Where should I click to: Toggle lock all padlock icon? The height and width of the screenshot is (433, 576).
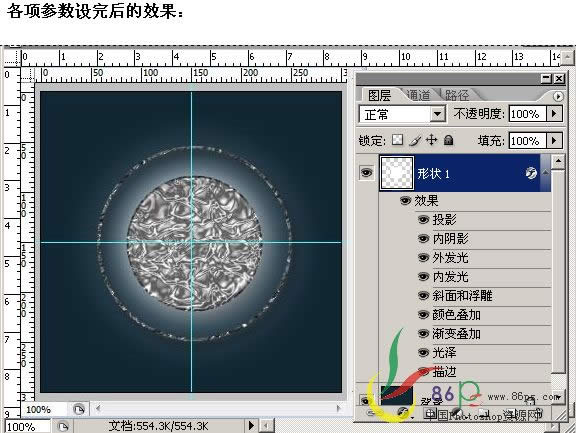[448, 140]
